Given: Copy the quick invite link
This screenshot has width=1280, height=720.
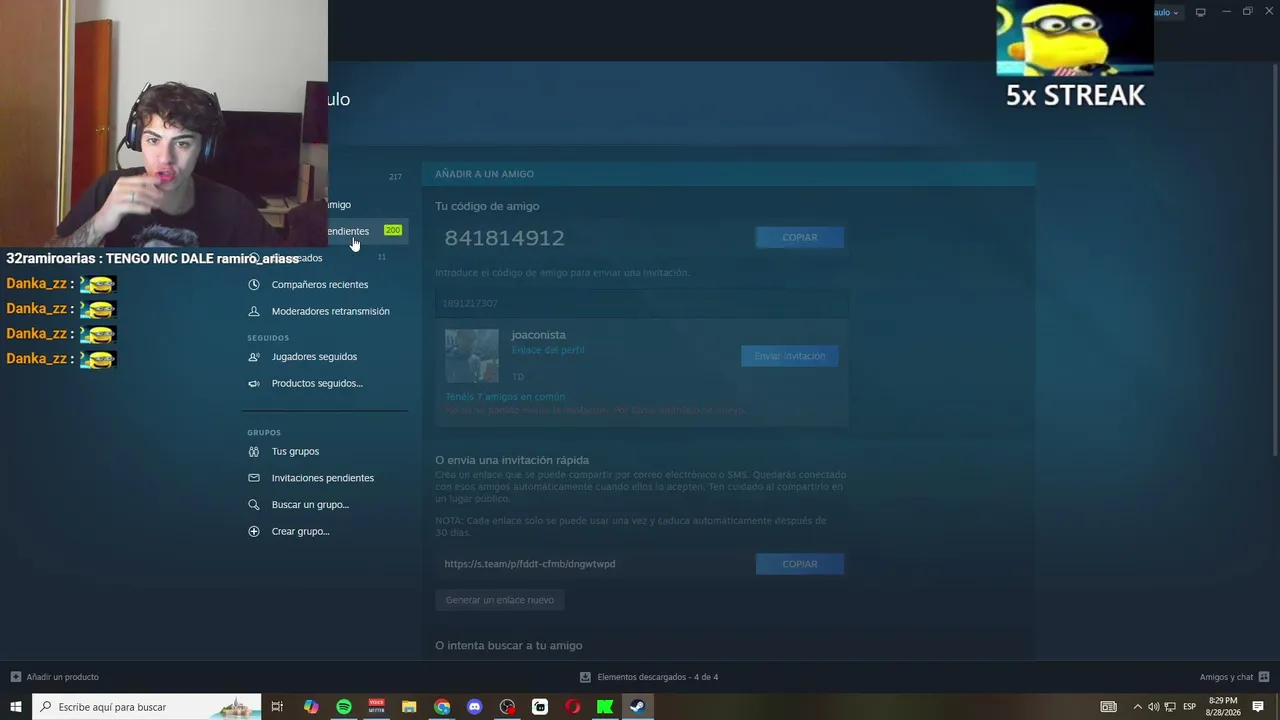Looking at the screenshot, I should (800, 564).
